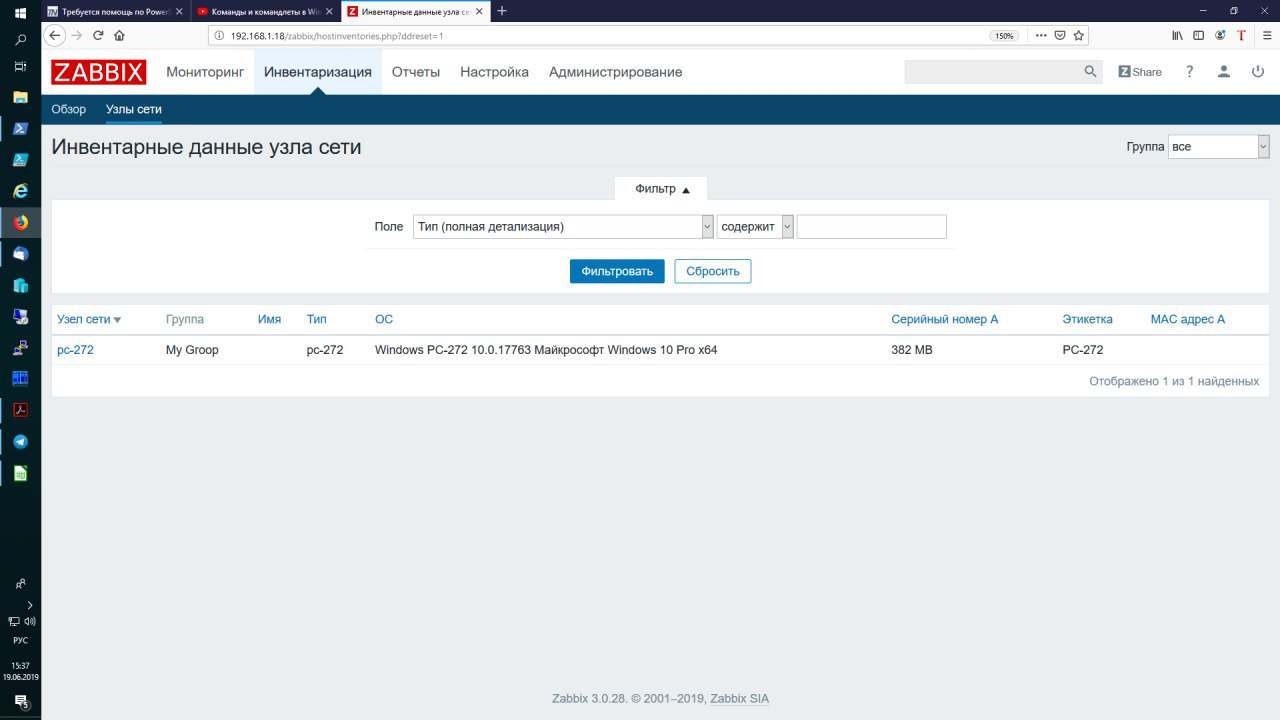Open the Firefox hamburger menu
The width and height of the screenshot is (1280, 720).
pos(1267,35)
